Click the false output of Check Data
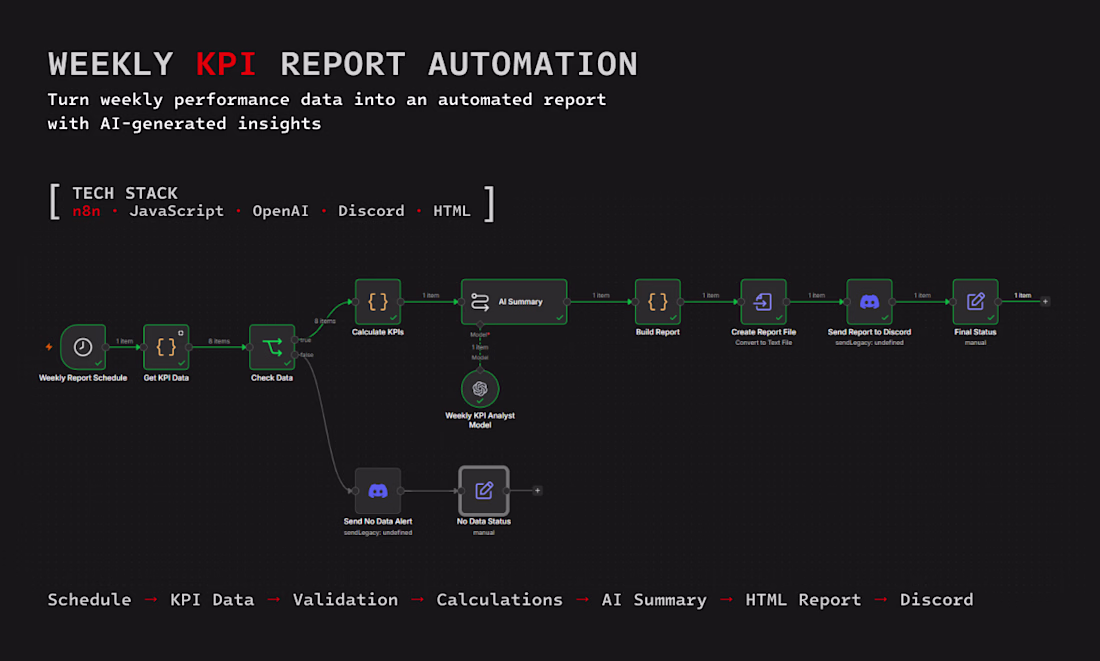The width and height of the screenshot is (1100, 661). pos(295,354)
